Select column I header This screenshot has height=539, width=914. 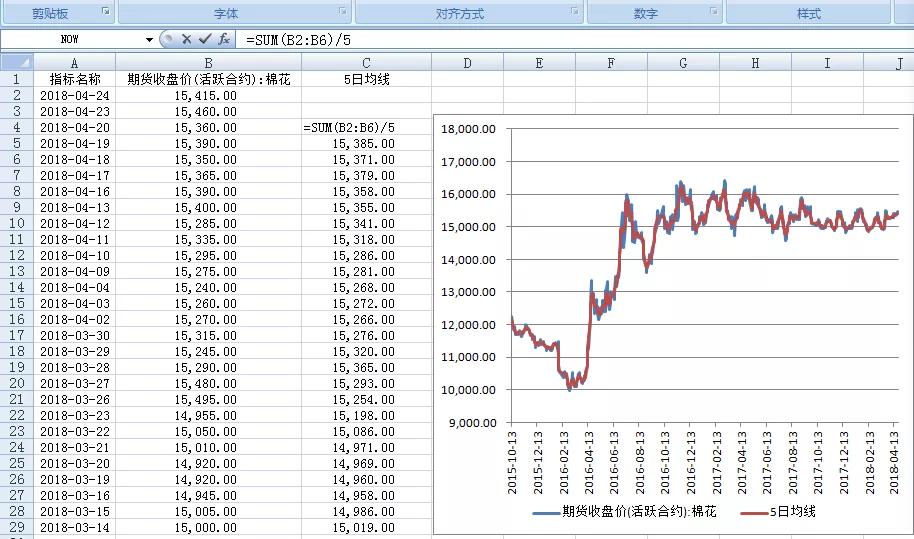827,62
